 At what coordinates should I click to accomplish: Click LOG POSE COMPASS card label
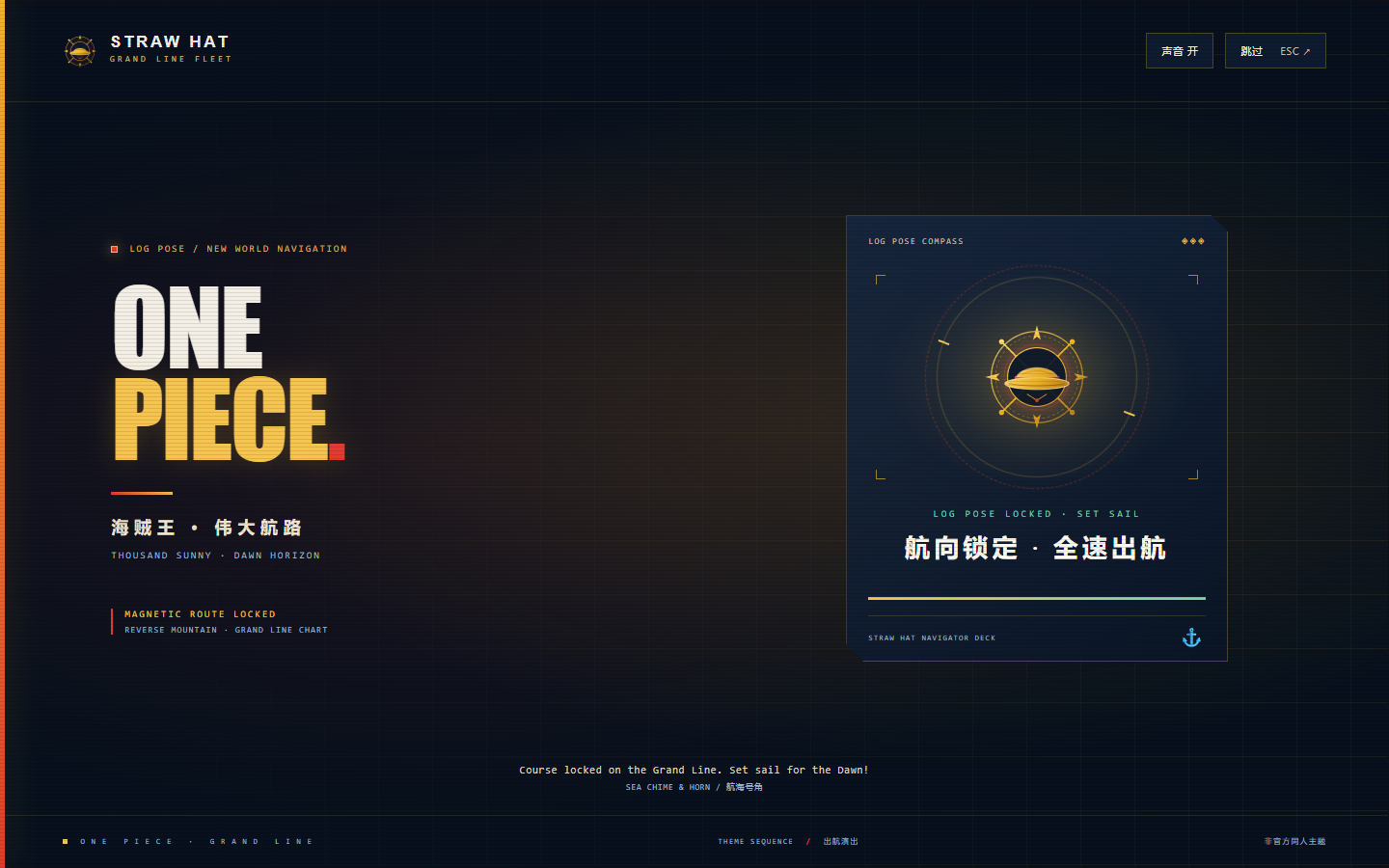915,241
